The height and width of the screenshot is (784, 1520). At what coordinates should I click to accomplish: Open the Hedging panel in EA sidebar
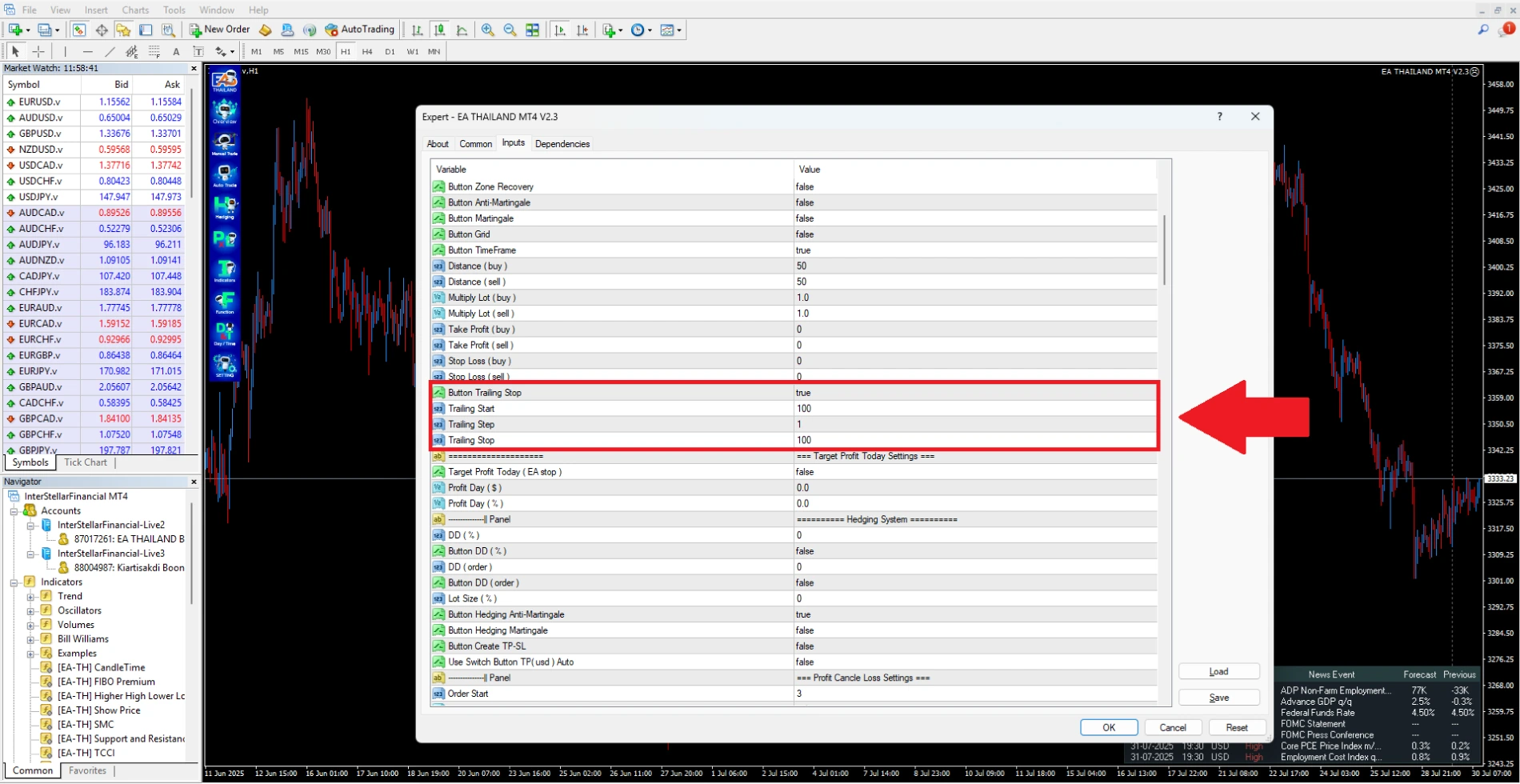tap(225, 207)
